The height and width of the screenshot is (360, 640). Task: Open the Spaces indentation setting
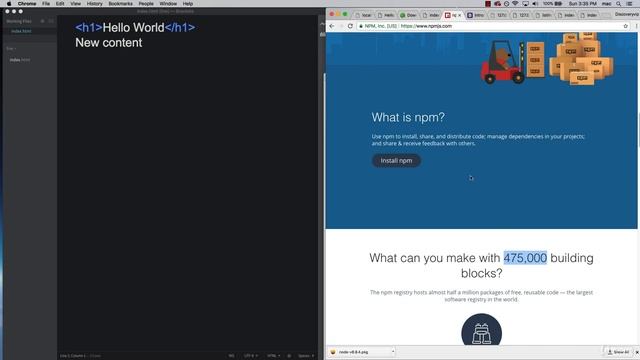[305, 356]
